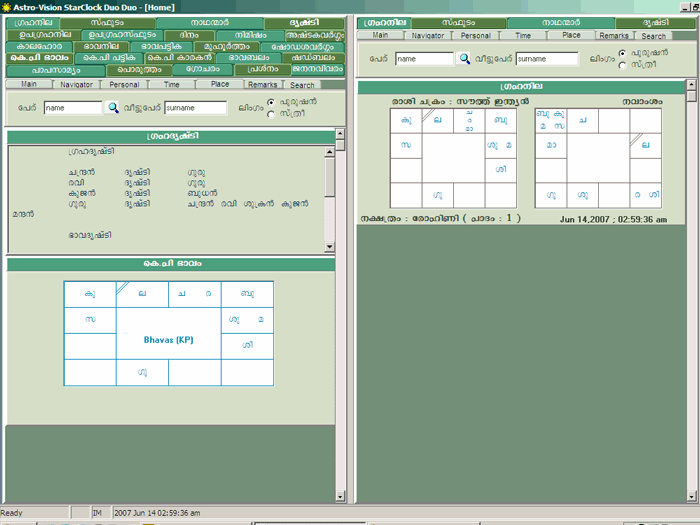This screenshot has width=700, height=525.
Task: Switch to Navigator tab in right pane
Action: tap(428, 35)
